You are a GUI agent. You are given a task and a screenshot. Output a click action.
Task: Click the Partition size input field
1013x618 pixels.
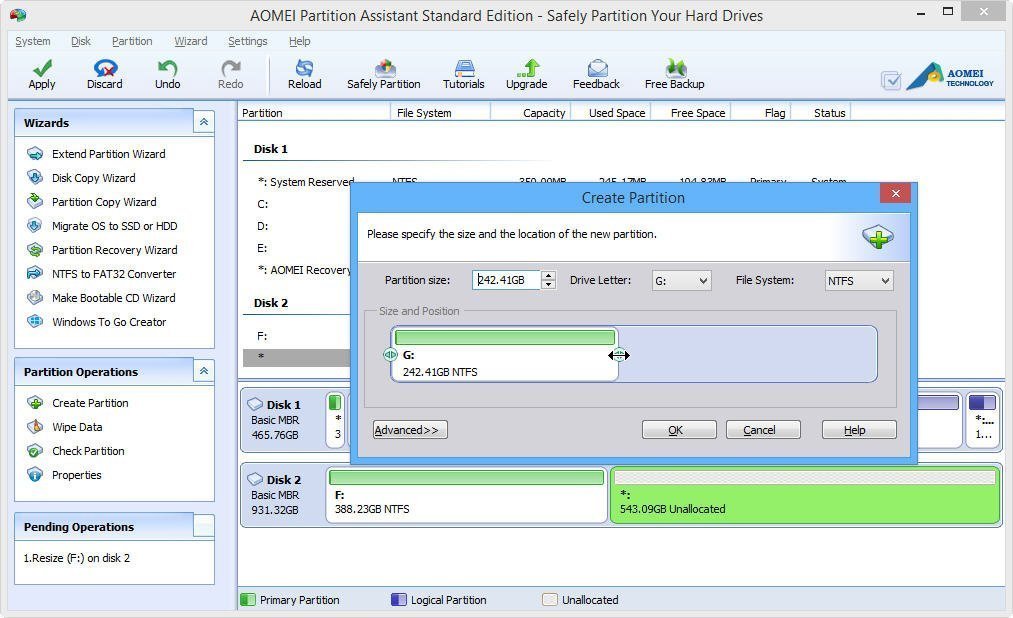coord(506,280)
